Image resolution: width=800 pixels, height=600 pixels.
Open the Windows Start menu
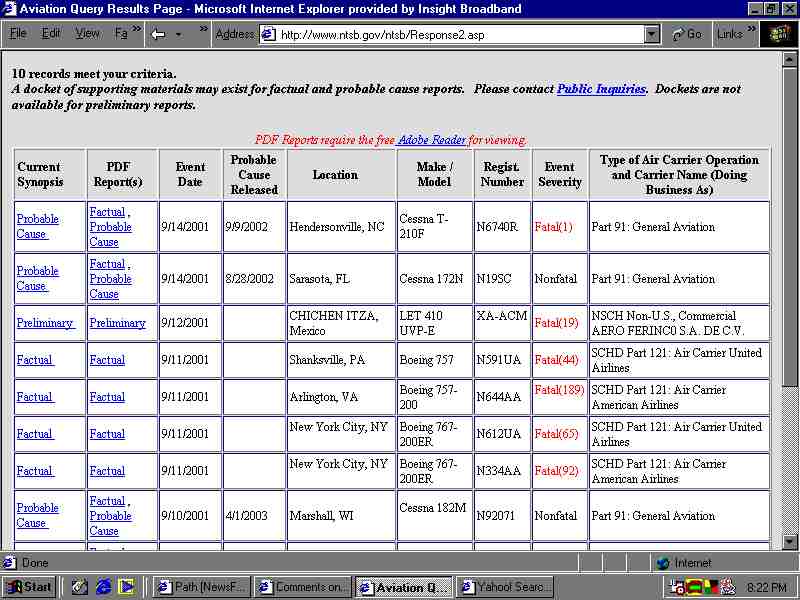click(x=29, y=587)
